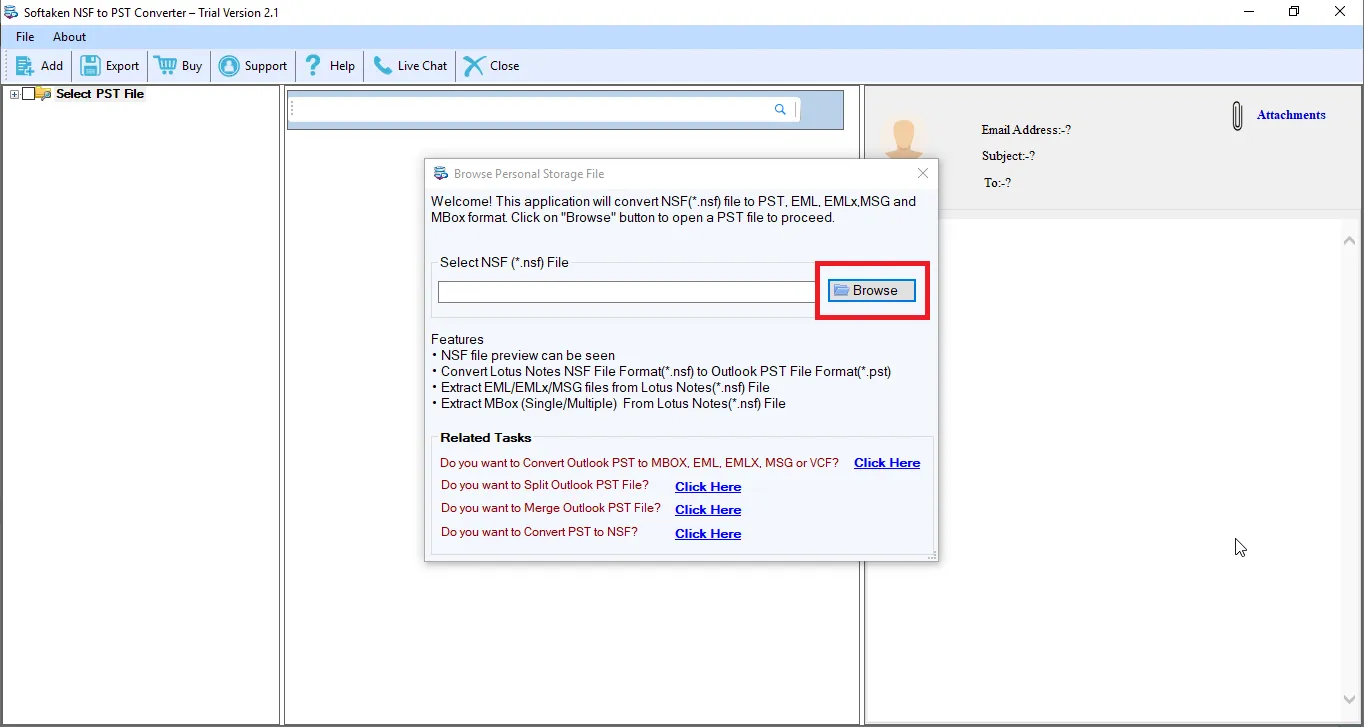Image resolution: width=1364 pixels, height=727 pixels.
Task: Click Here link for Convert PST to NSF
Action: coord(708,534)
